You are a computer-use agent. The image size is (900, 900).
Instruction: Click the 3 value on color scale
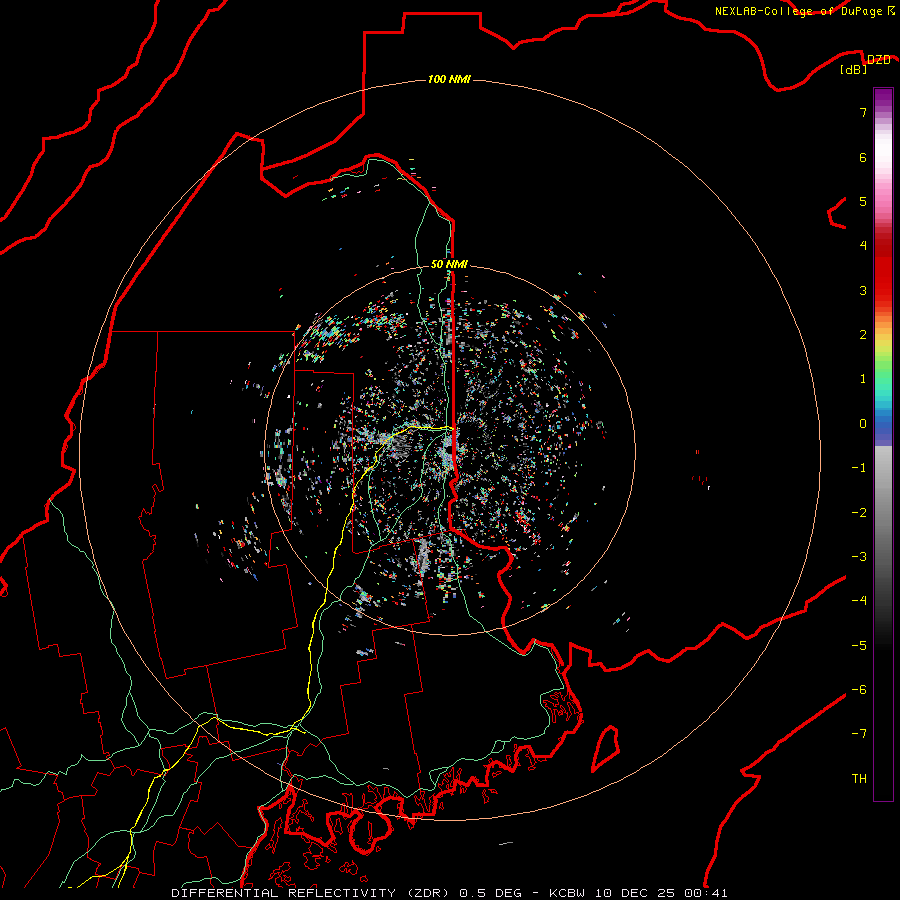coord(863,290)
